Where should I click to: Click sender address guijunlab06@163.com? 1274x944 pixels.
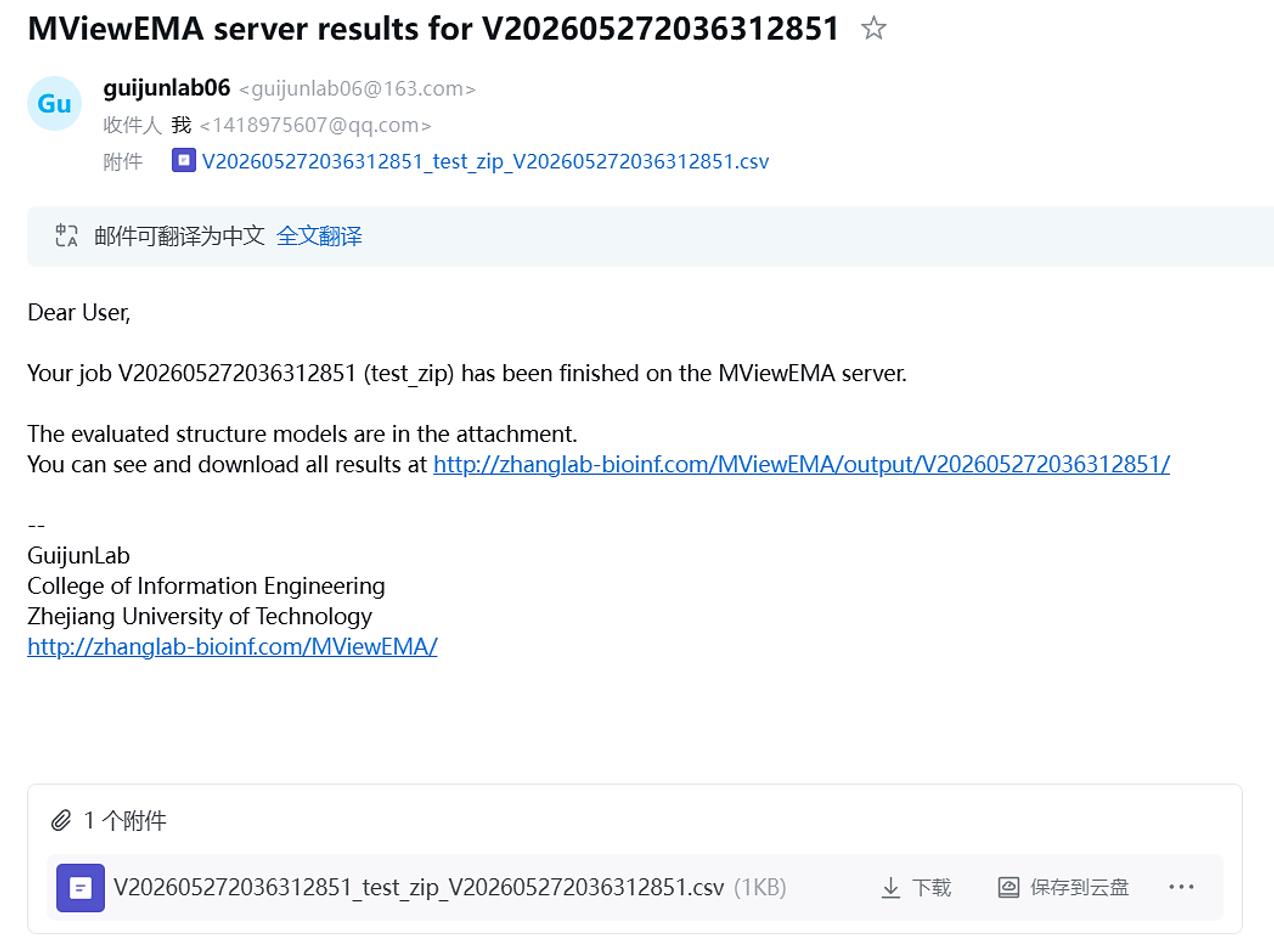[x=357, y=89]
